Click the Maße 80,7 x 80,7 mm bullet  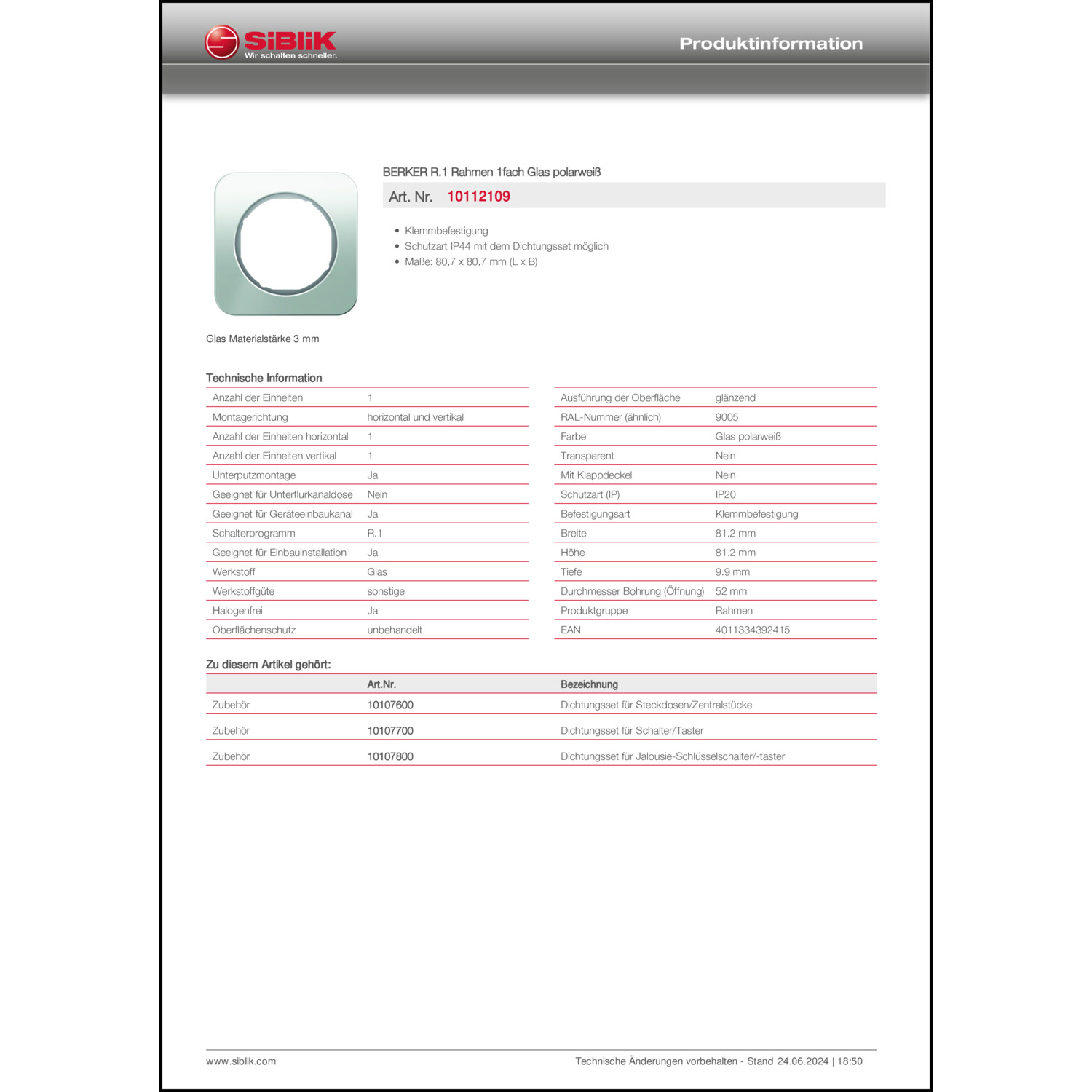[x=471, y=261]
